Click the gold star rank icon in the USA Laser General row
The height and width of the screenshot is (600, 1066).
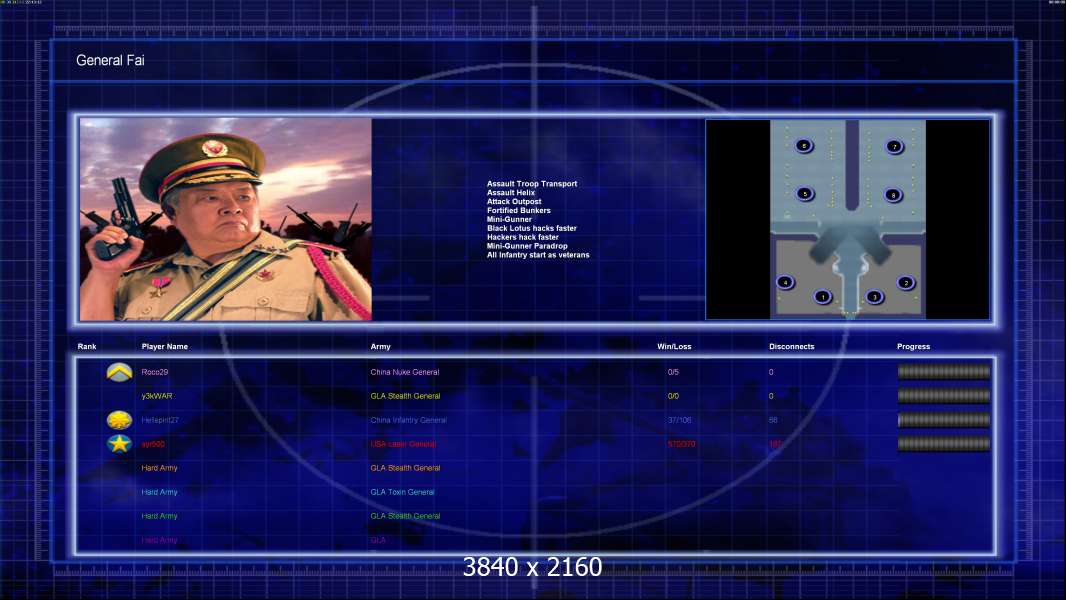pos(120,444)
